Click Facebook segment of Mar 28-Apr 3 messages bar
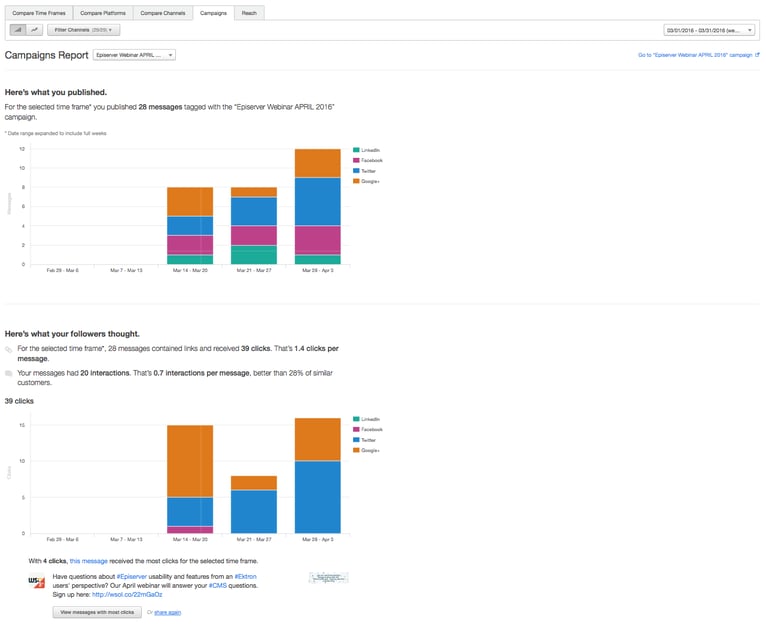Viewport: 766px width, 635px height. (x=318, y=240)
